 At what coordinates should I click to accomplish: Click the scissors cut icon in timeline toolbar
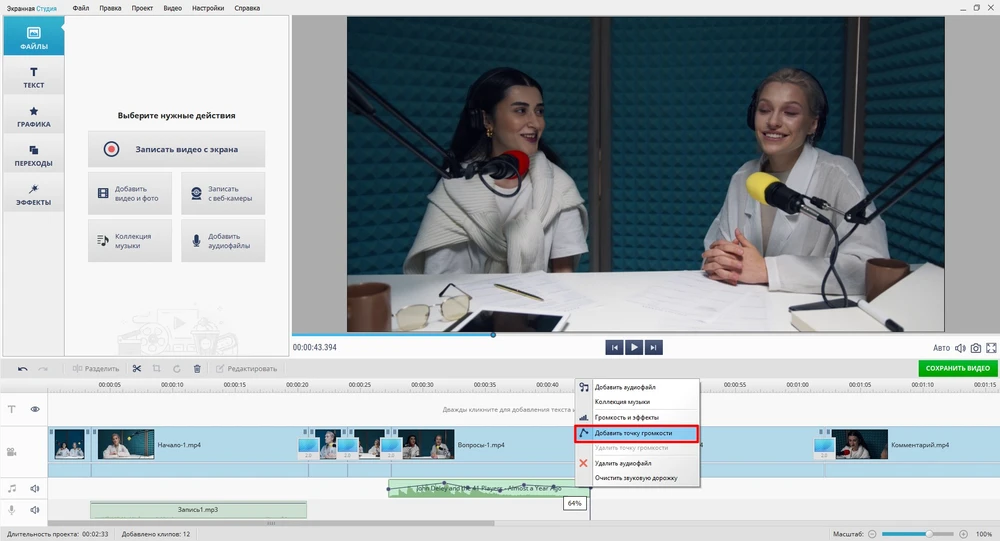137,368
